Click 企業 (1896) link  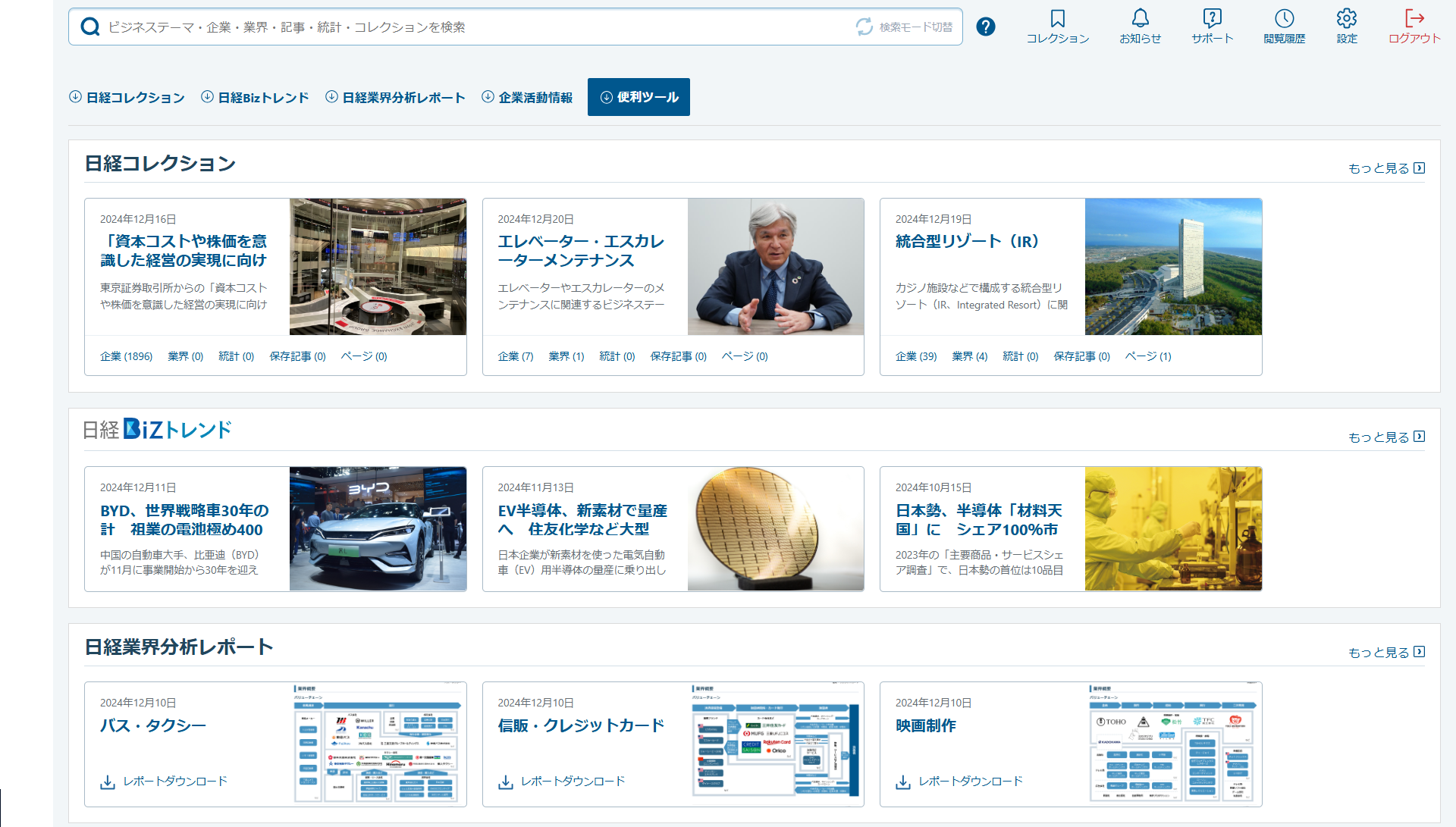tap(126, 356)
